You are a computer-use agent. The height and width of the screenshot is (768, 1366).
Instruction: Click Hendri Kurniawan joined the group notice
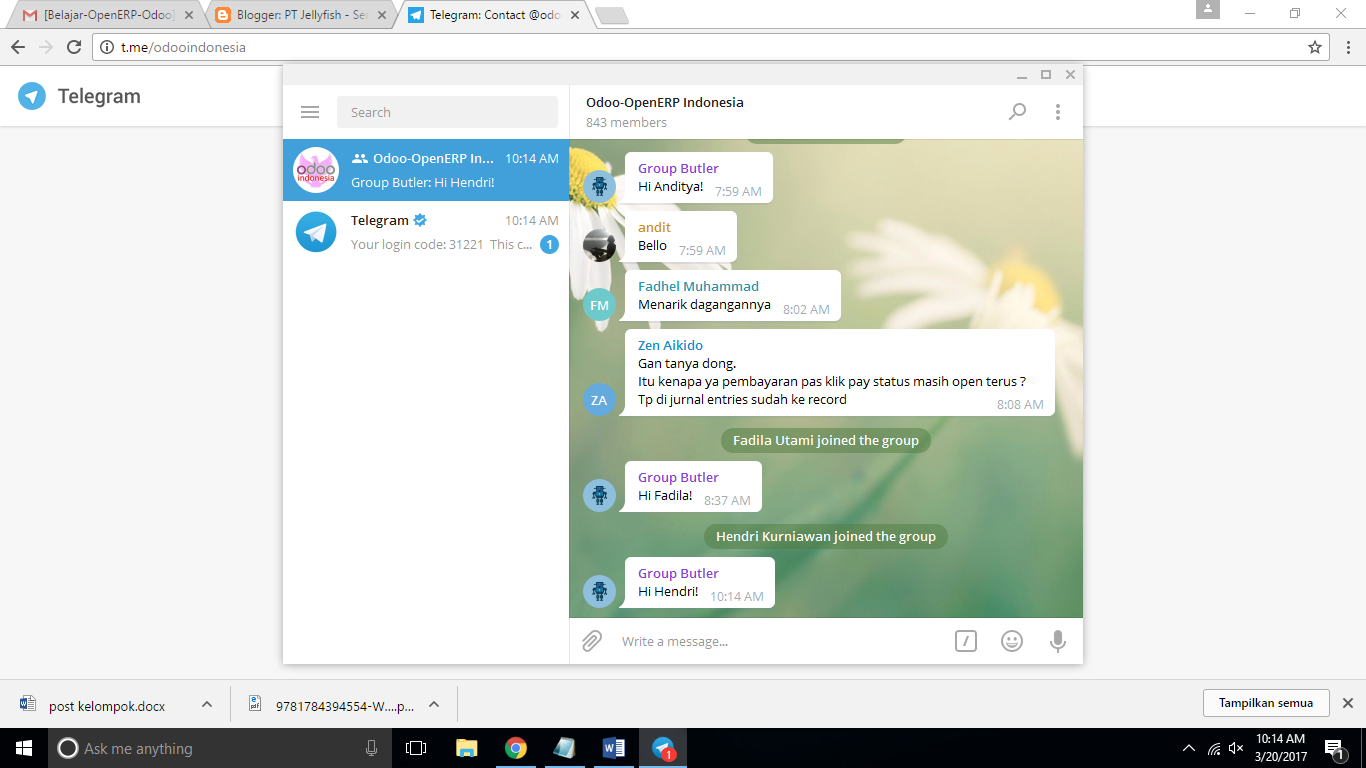tap(826, 536)
